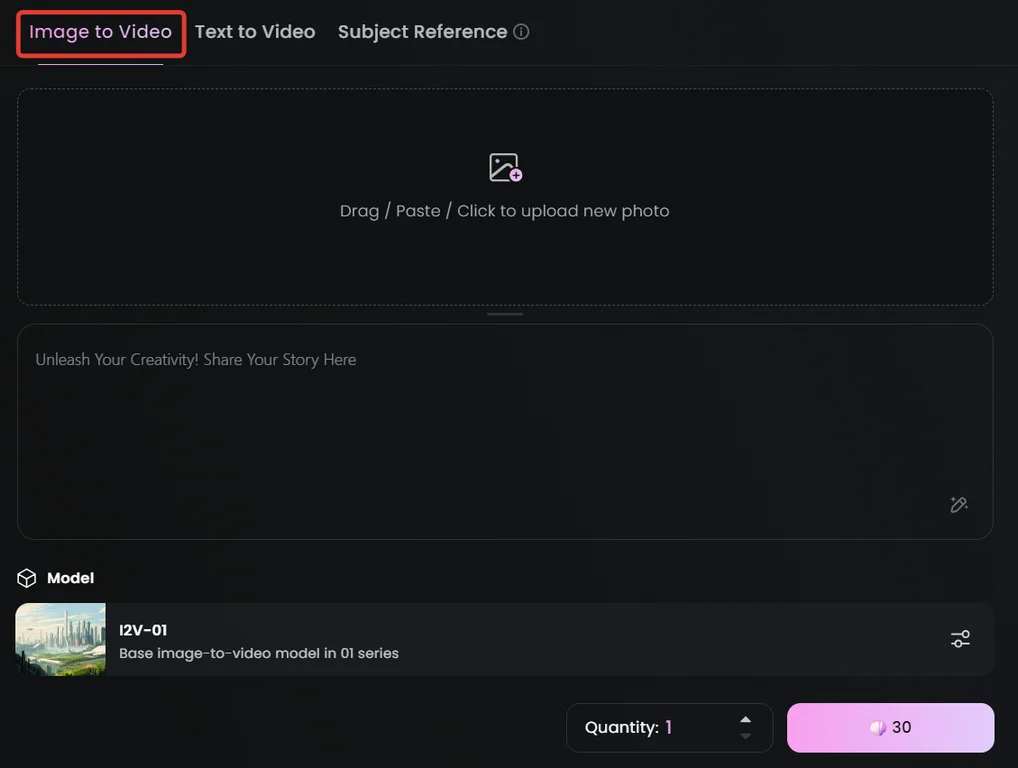Click the resize handle below the upload area
Viewport: 1018px width, 768px height.
(x=505, y=314)
